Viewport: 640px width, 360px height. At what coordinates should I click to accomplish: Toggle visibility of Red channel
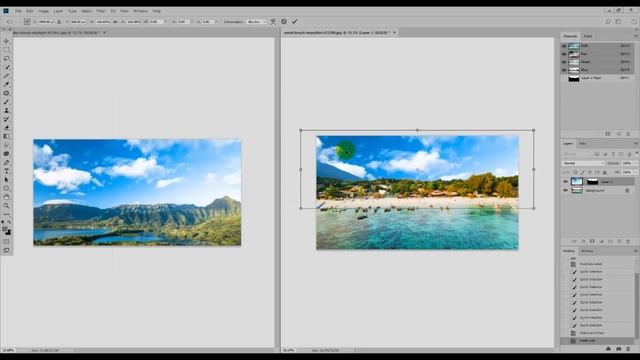click(564, 54)
